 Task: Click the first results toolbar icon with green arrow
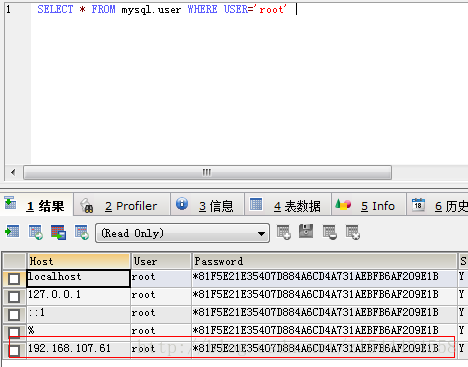click(x=12, y=231)
